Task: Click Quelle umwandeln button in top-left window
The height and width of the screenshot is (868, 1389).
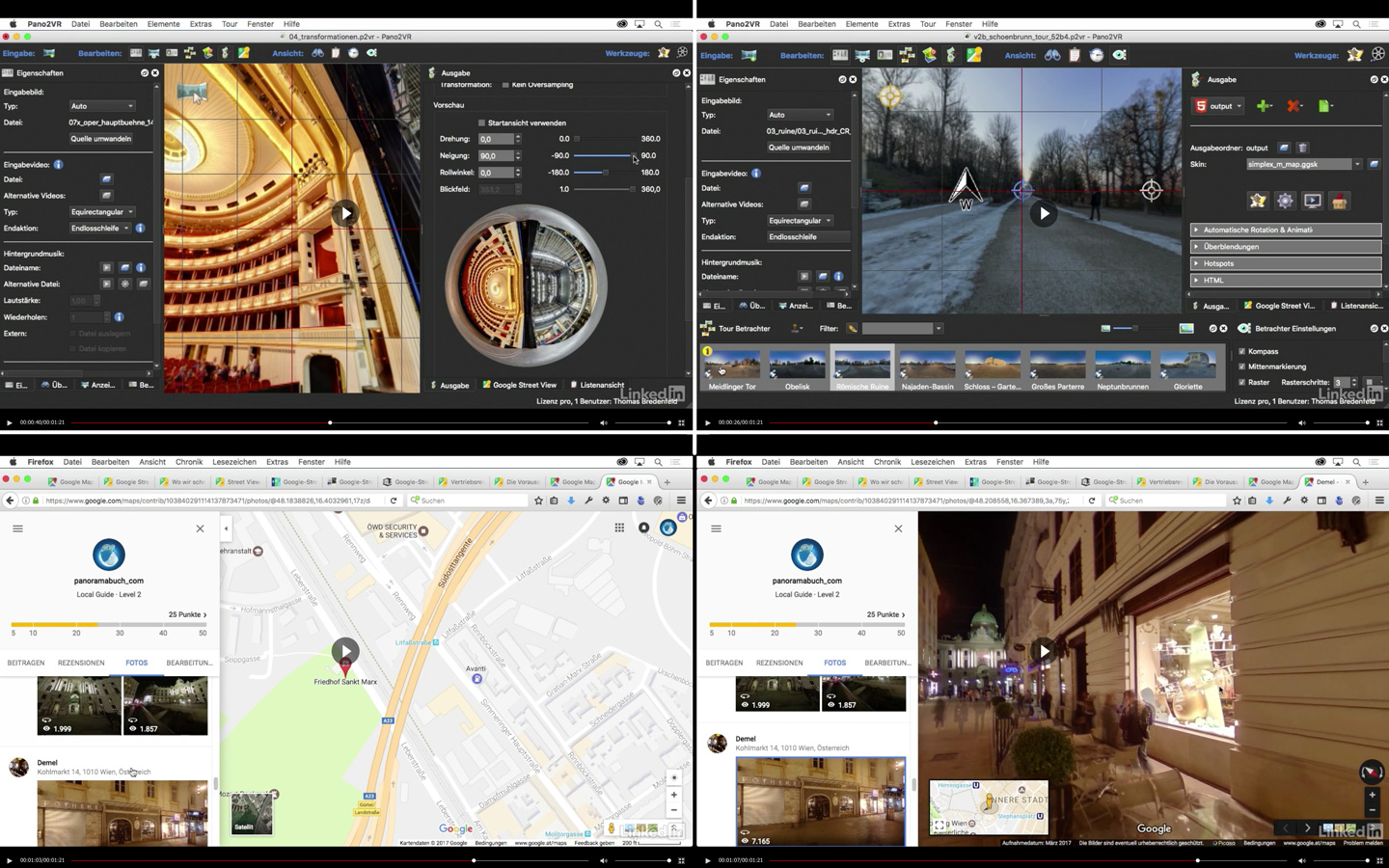Action: point(100,139)
